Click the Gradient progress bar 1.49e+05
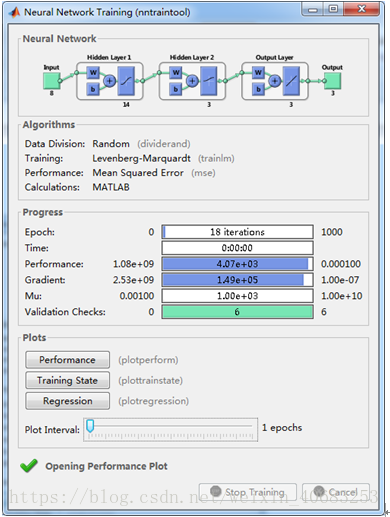 pyautogui.click(x=237, y=280)
